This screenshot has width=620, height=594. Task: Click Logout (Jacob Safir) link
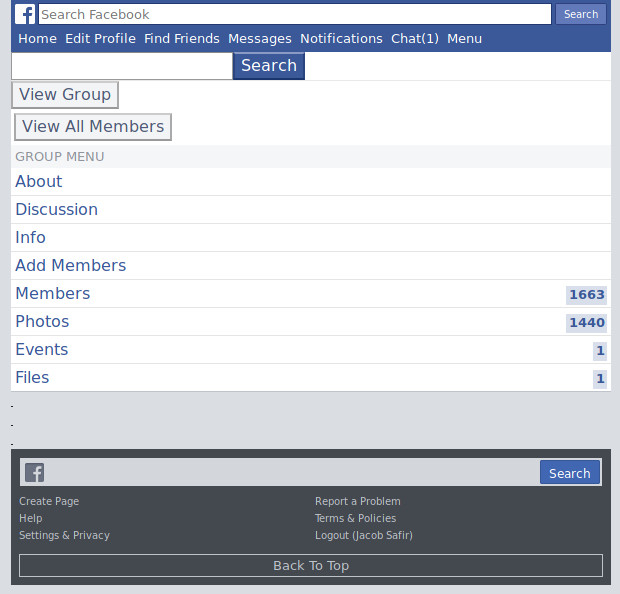click(x=364, y=535)
